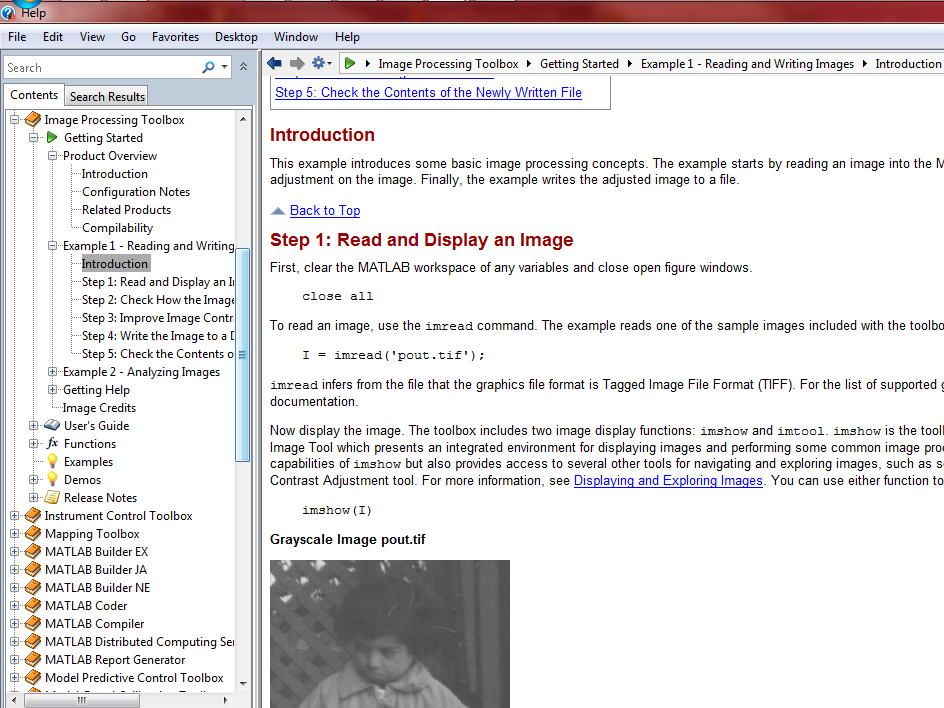Click the Forward navigation arrow
The image size is (944, 708).
(297, 63)
